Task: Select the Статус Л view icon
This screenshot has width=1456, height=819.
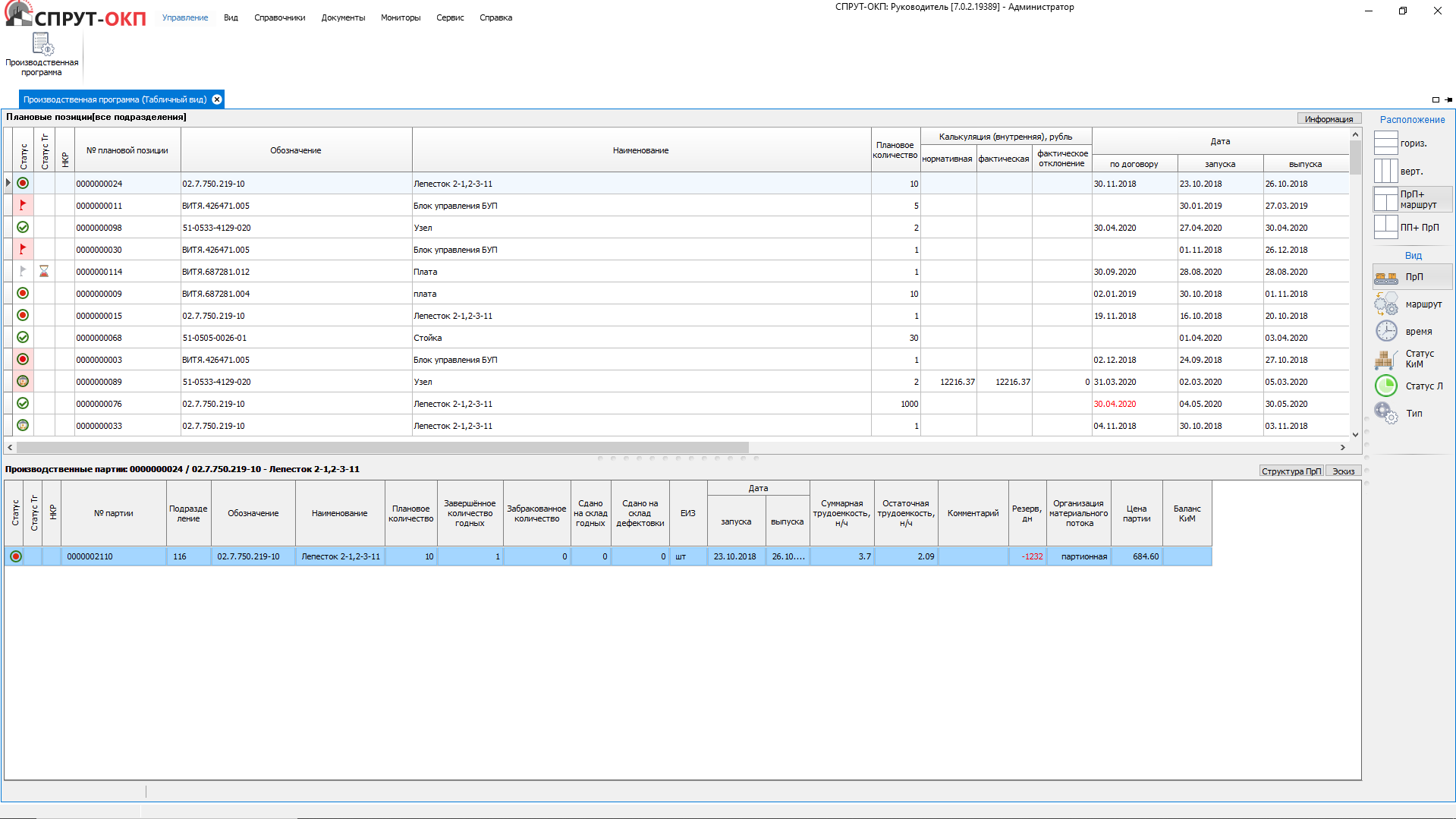Action: (x=1386, y=386)
